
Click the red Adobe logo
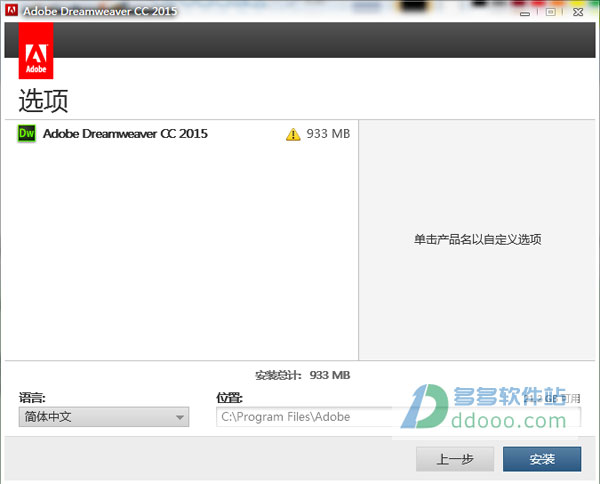click(x=36, y=51)
